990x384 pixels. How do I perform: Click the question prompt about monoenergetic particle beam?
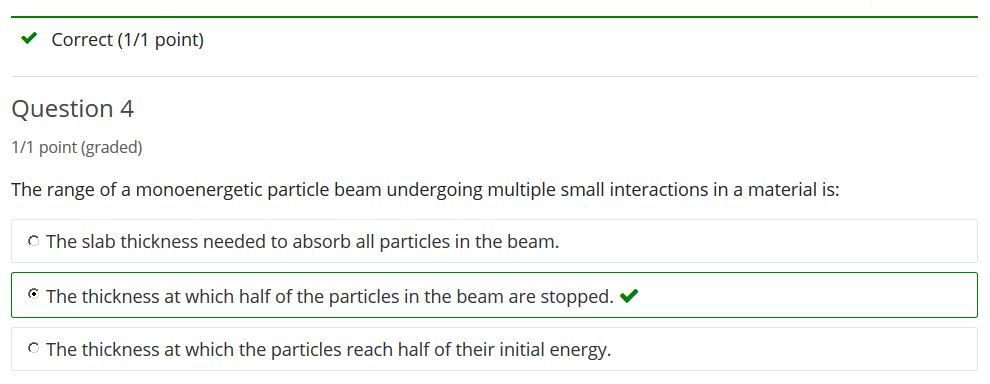click(x=426, y=189)
